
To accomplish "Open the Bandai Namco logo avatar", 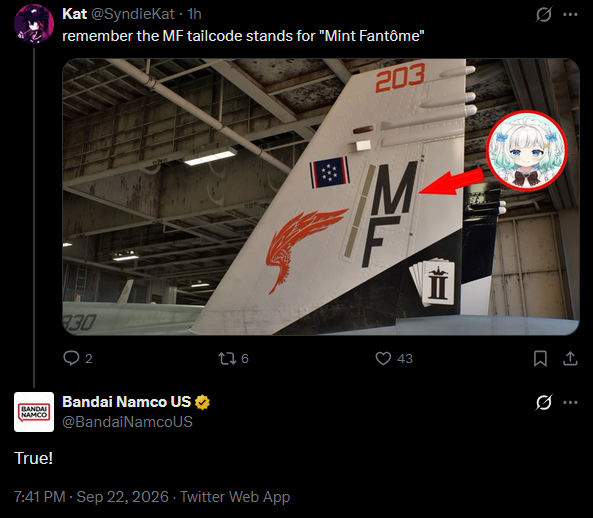I will pos(34,412).
